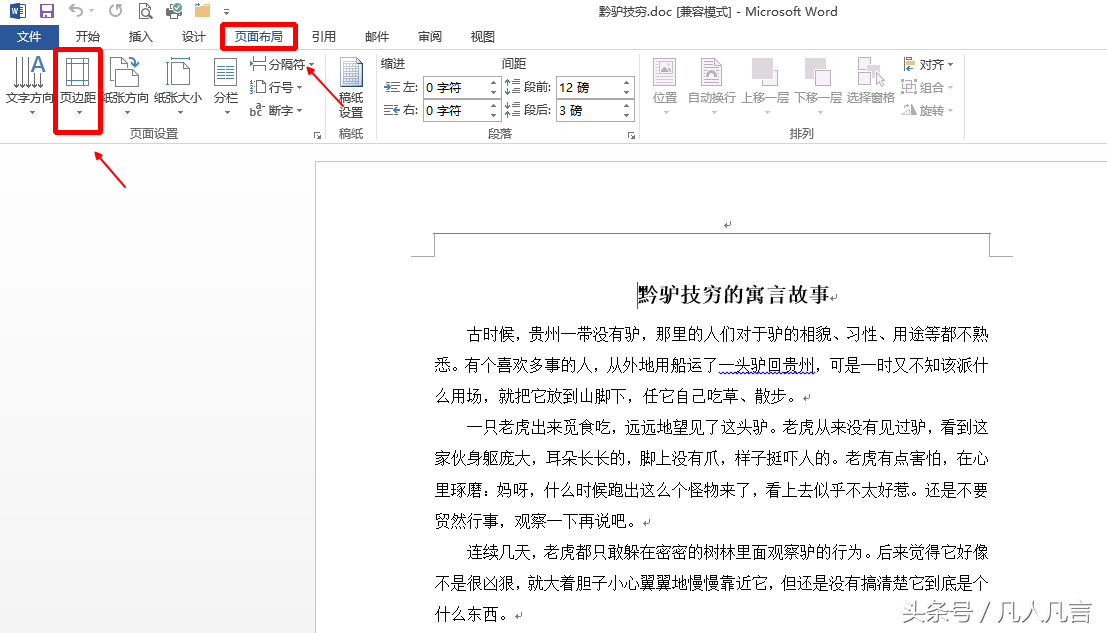
Task: Click the Redo icon in quick access toolbar
Action: pyautogui.click(x=115, y=11)
